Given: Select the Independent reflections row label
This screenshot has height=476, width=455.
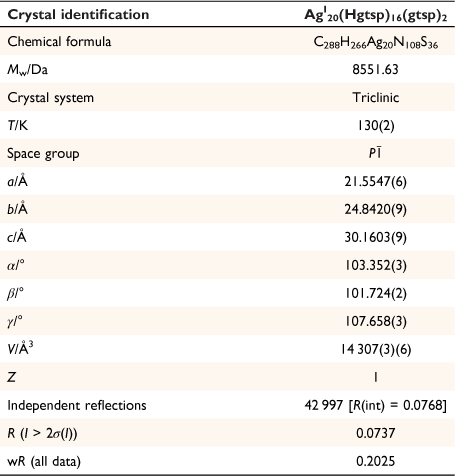Looking at the screenshot, I should click(x=77, y=405).
